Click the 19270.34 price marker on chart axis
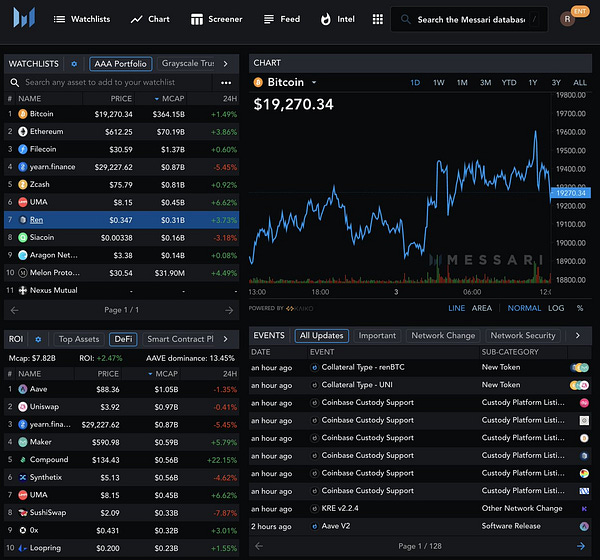Screen dimensions: 600x560 pyautogui.click(x=571, y=193)
